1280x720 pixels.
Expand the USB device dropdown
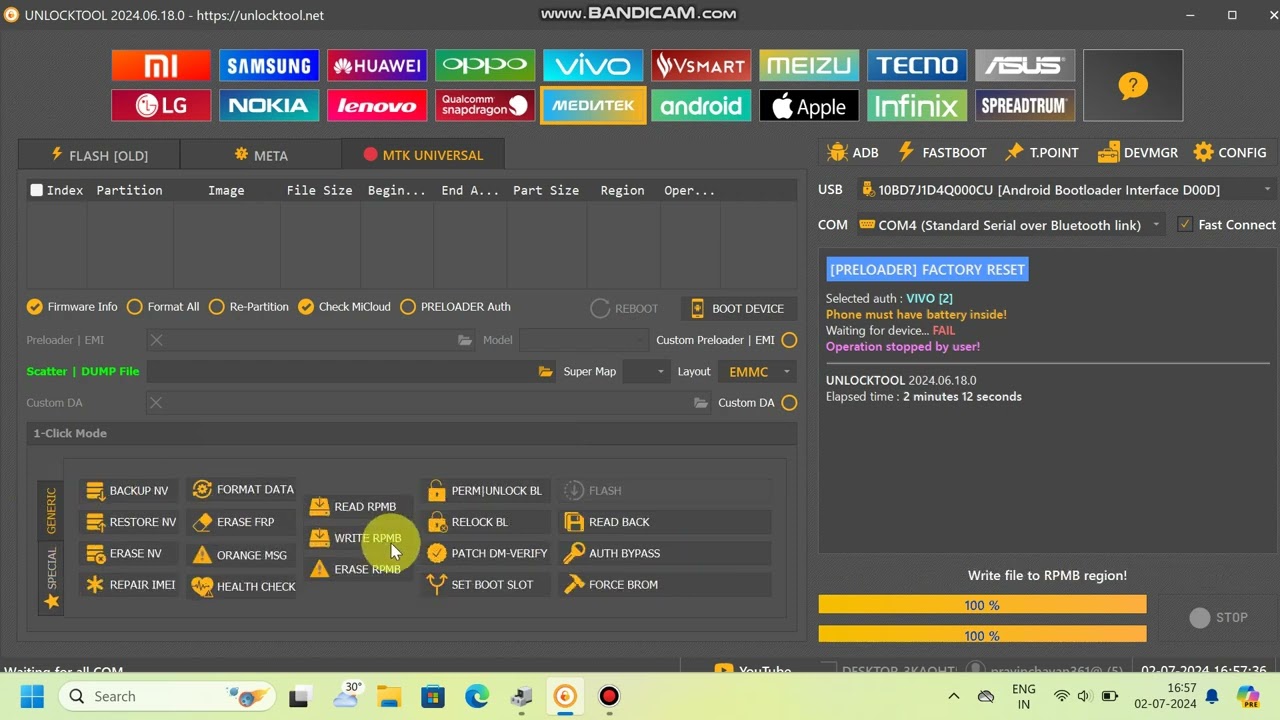click(1267, 190)
